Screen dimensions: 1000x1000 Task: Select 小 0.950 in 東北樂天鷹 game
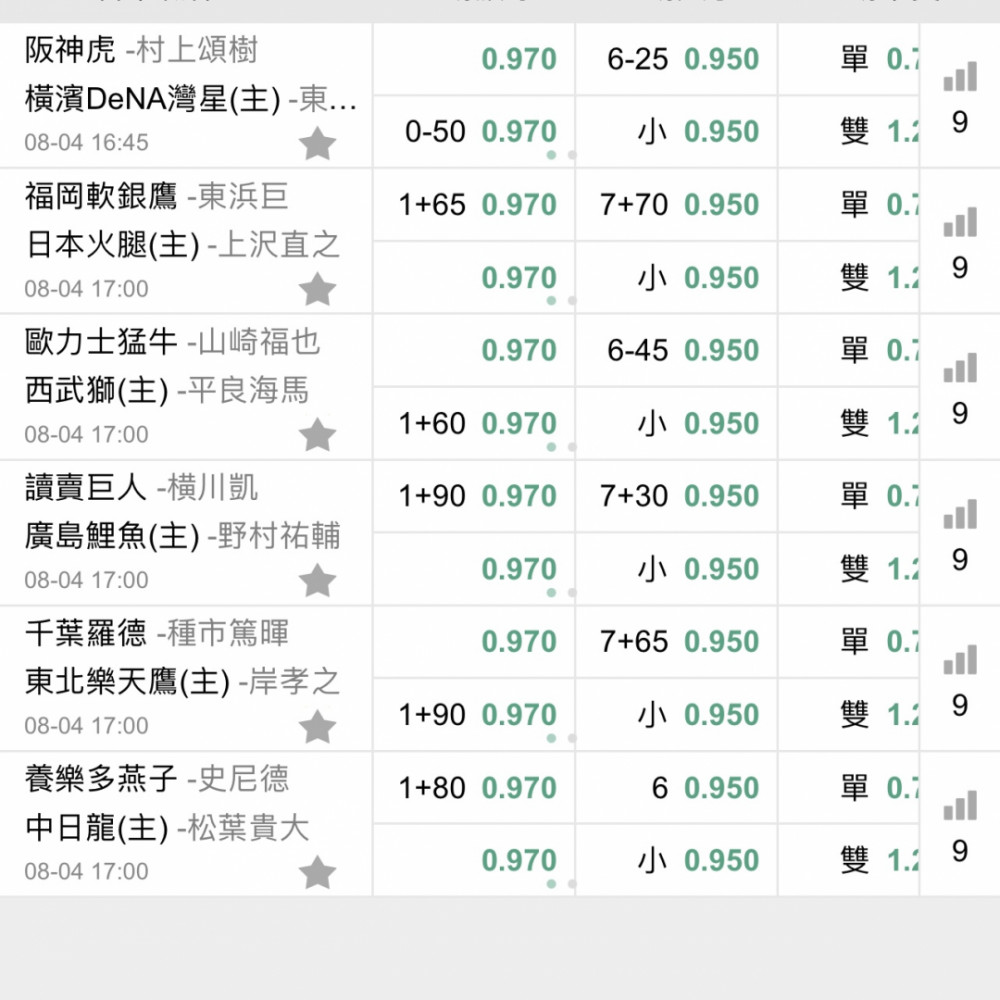coord(676,715)
